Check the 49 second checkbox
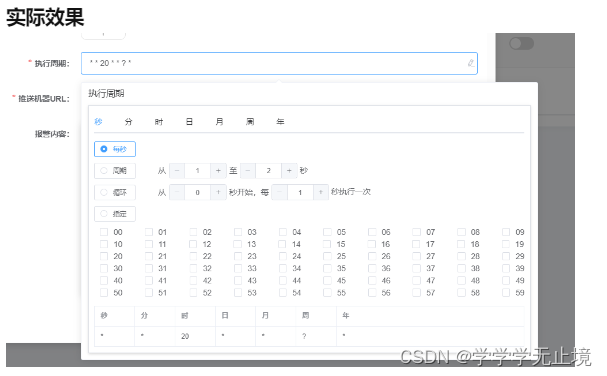 coord(506,280)
